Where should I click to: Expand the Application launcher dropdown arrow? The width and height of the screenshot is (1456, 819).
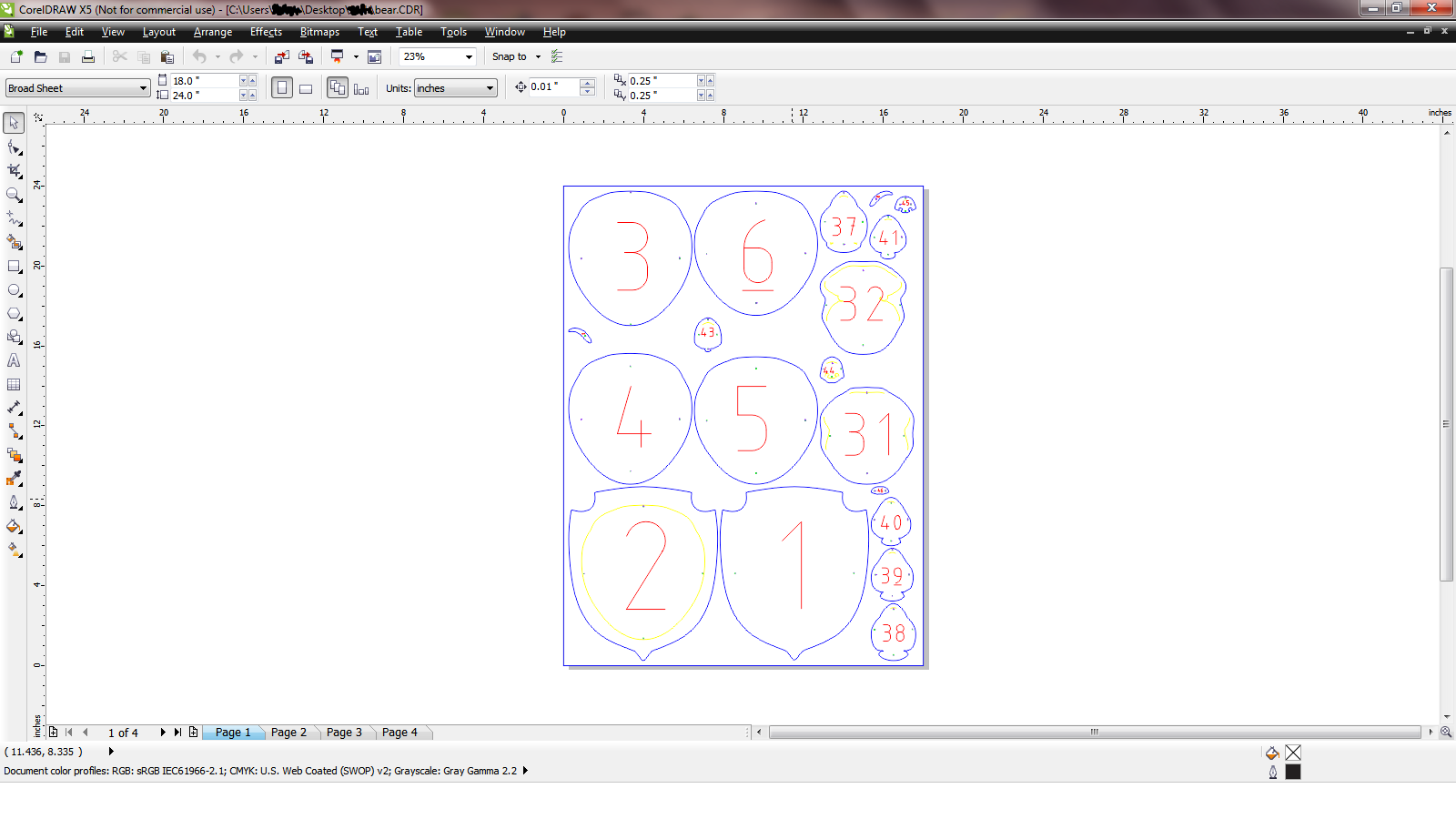click(x=356, y=56)
